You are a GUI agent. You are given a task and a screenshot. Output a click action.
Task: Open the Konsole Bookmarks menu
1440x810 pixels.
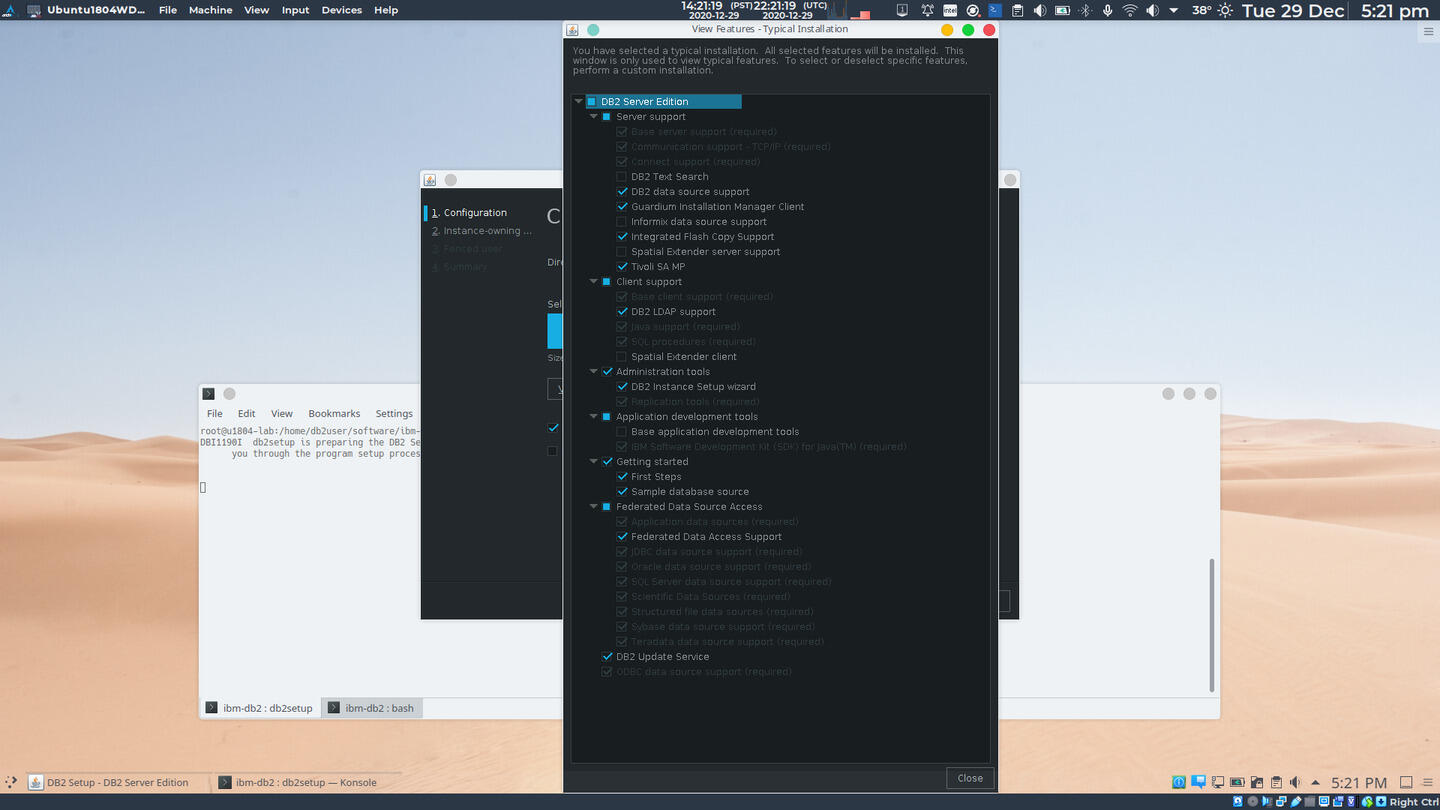(x=334, y=414)
